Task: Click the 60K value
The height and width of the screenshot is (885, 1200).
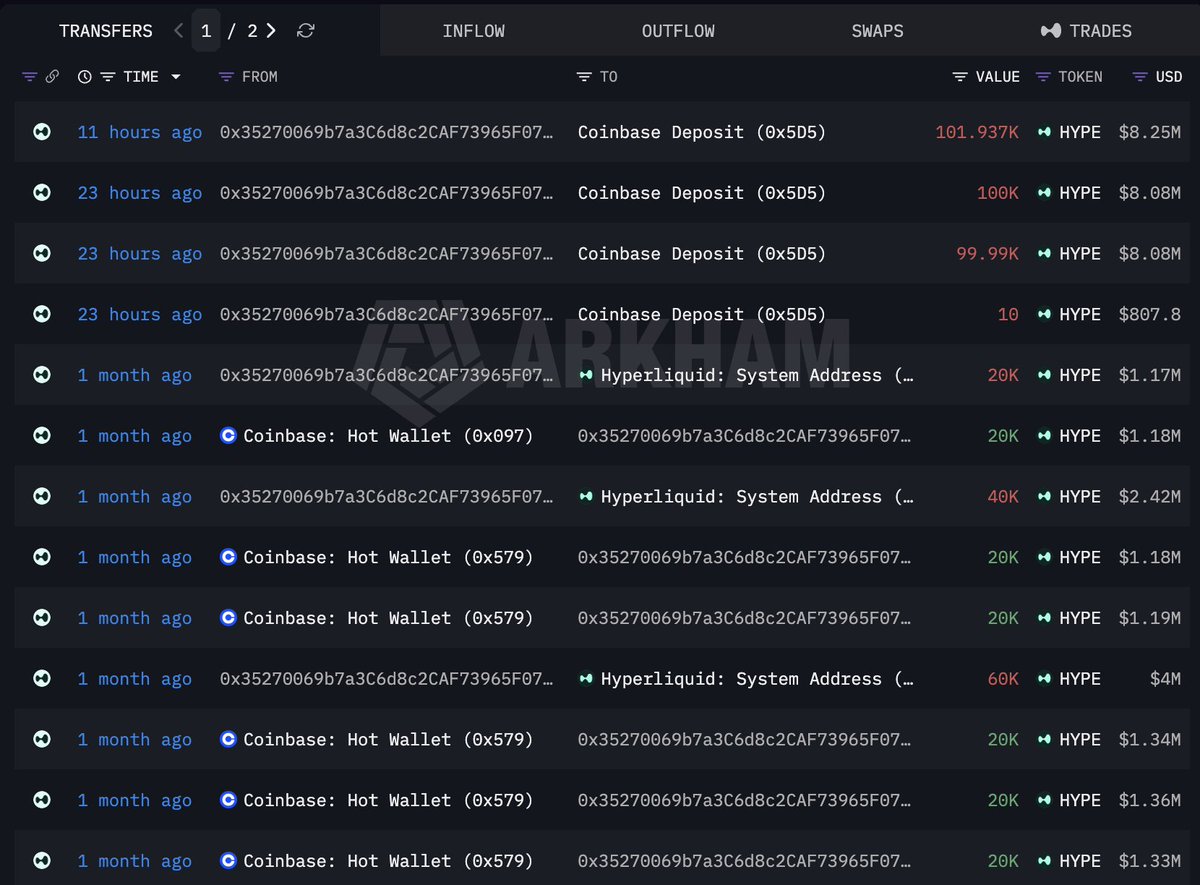Action: pos(1003,678)
